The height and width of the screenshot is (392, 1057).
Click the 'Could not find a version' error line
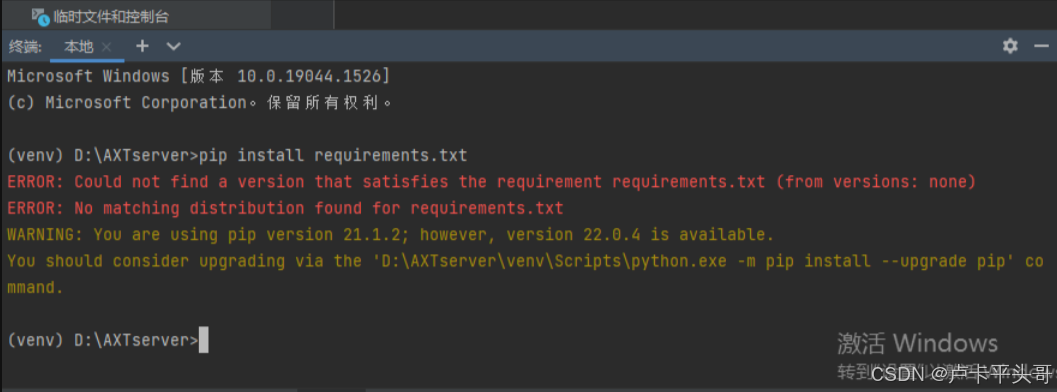pyautogui.click(x=491, y=182)
